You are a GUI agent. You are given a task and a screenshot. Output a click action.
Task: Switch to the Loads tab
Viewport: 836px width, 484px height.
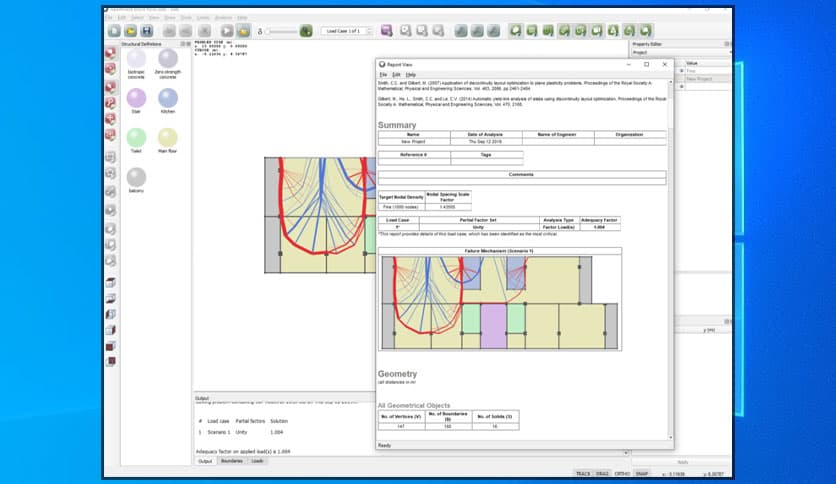point(258,461)
